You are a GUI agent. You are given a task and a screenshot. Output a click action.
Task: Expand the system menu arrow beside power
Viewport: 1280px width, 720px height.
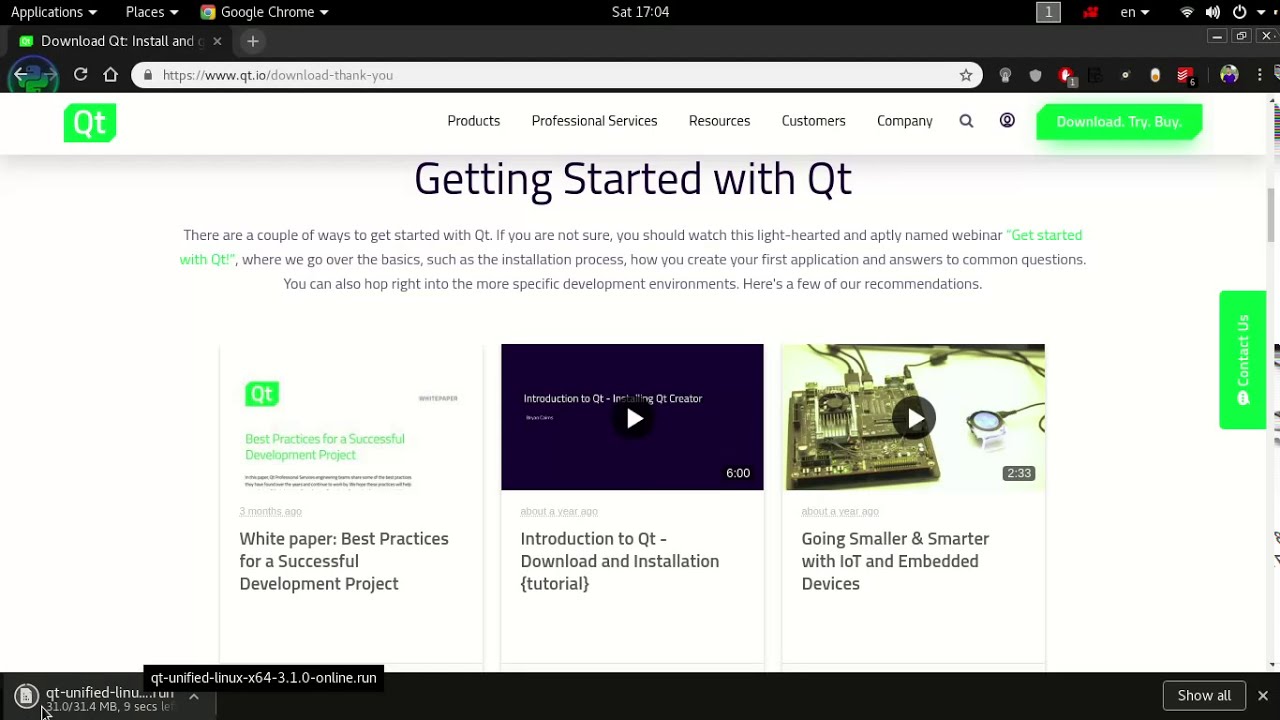(x=1262, y=12)
